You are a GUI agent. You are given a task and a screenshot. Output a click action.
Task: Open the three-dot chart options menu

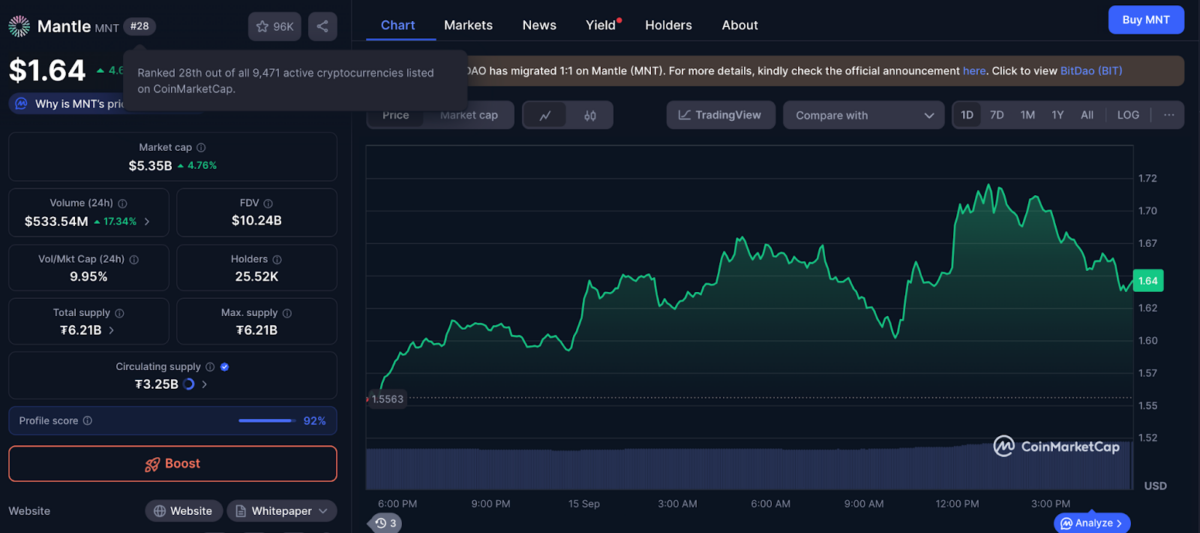tap(1168, 115)
